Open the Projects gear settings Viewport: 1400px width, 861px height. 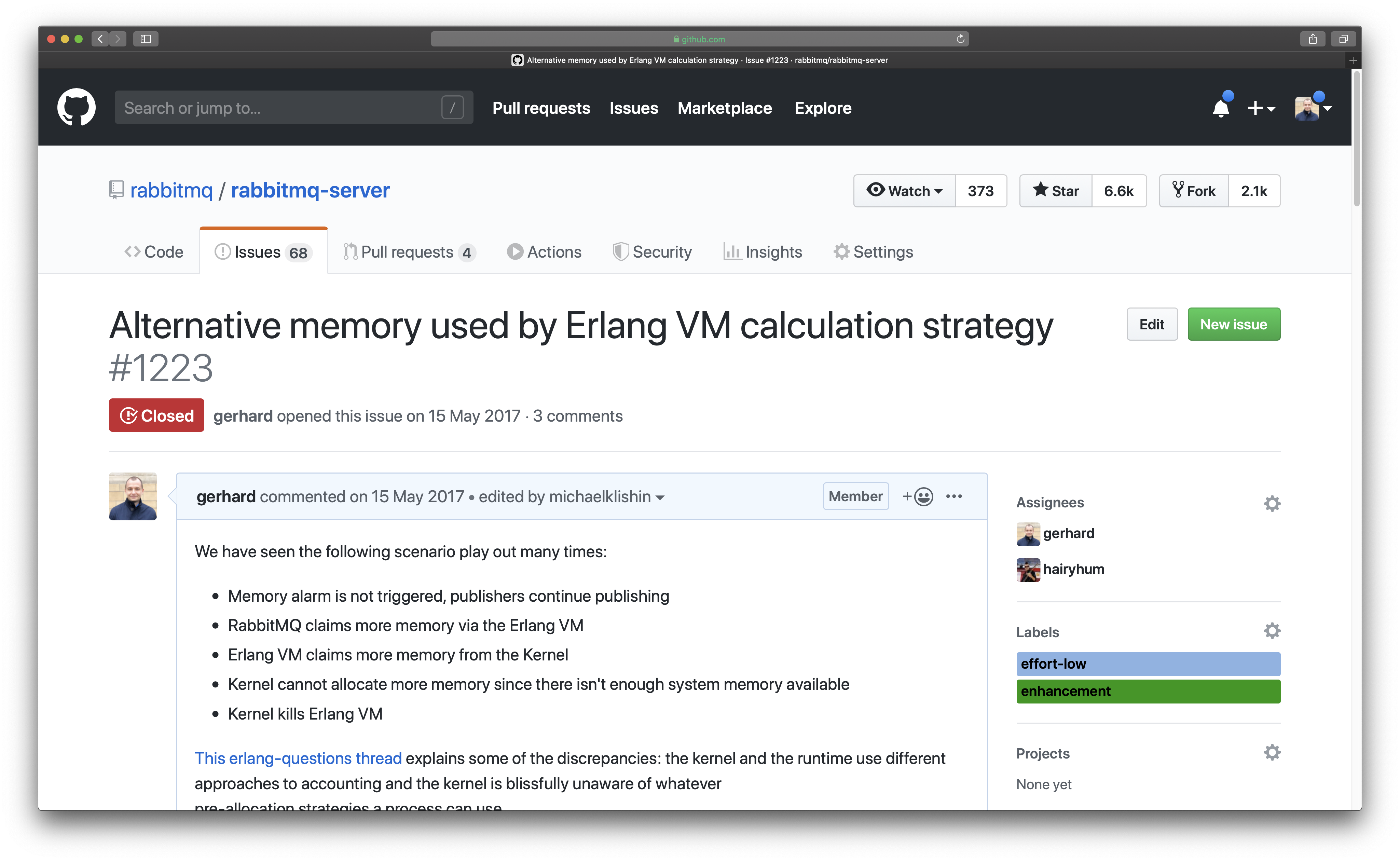[1272, 753]
